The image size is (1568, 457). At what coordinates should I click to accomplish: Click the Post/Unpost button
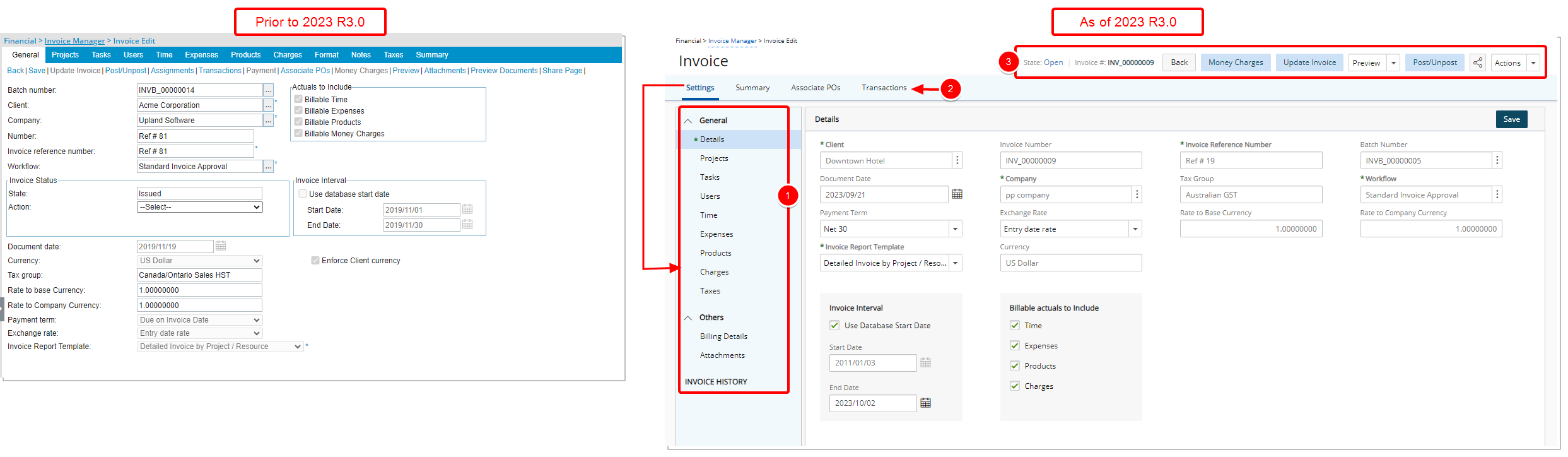click(x=1435, y=62)
